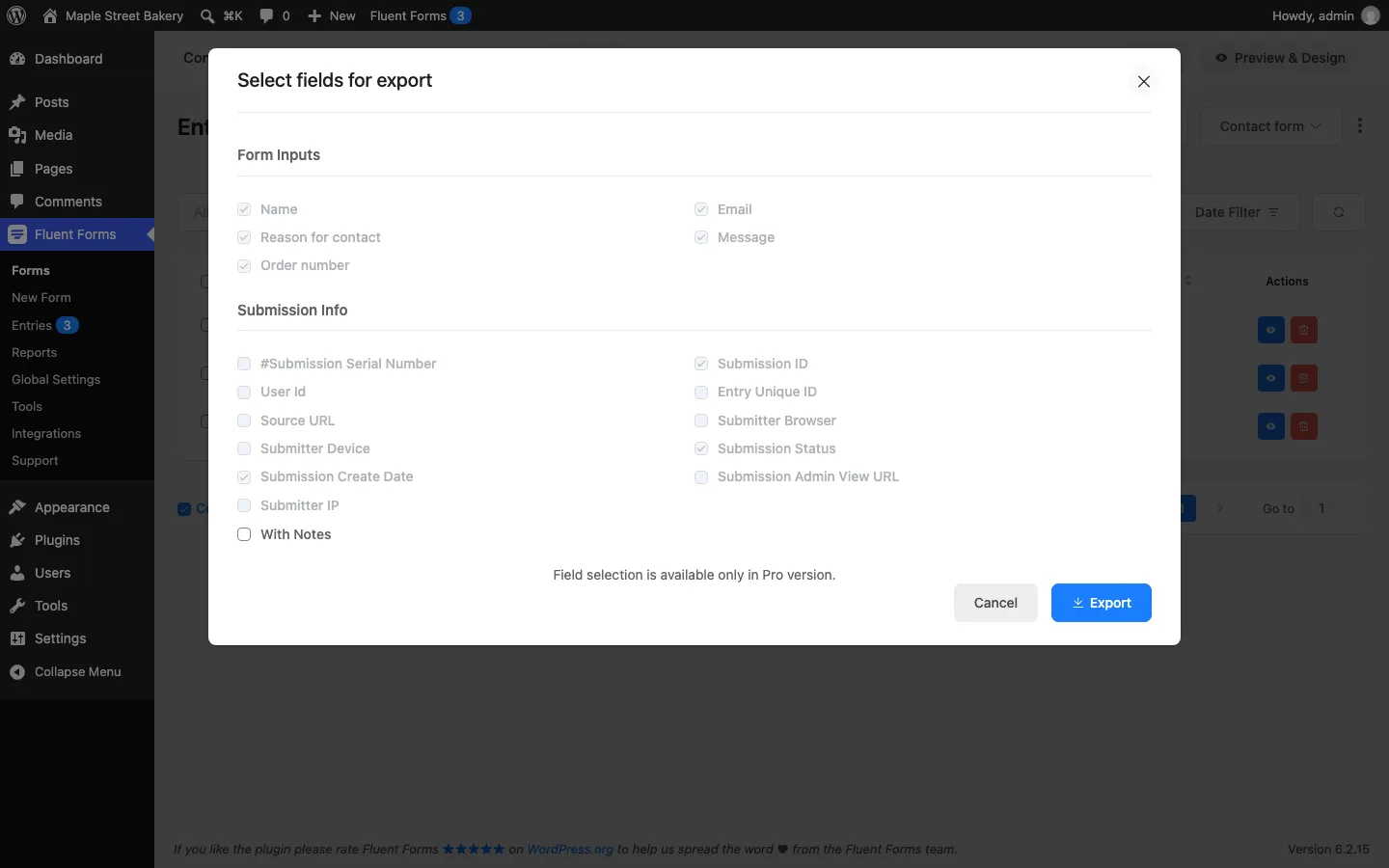The height and width of the screenshot is (868, 1389).
Task: Click the Plugins plug icon
Action: pyautogui.click(x=17, y=540)
